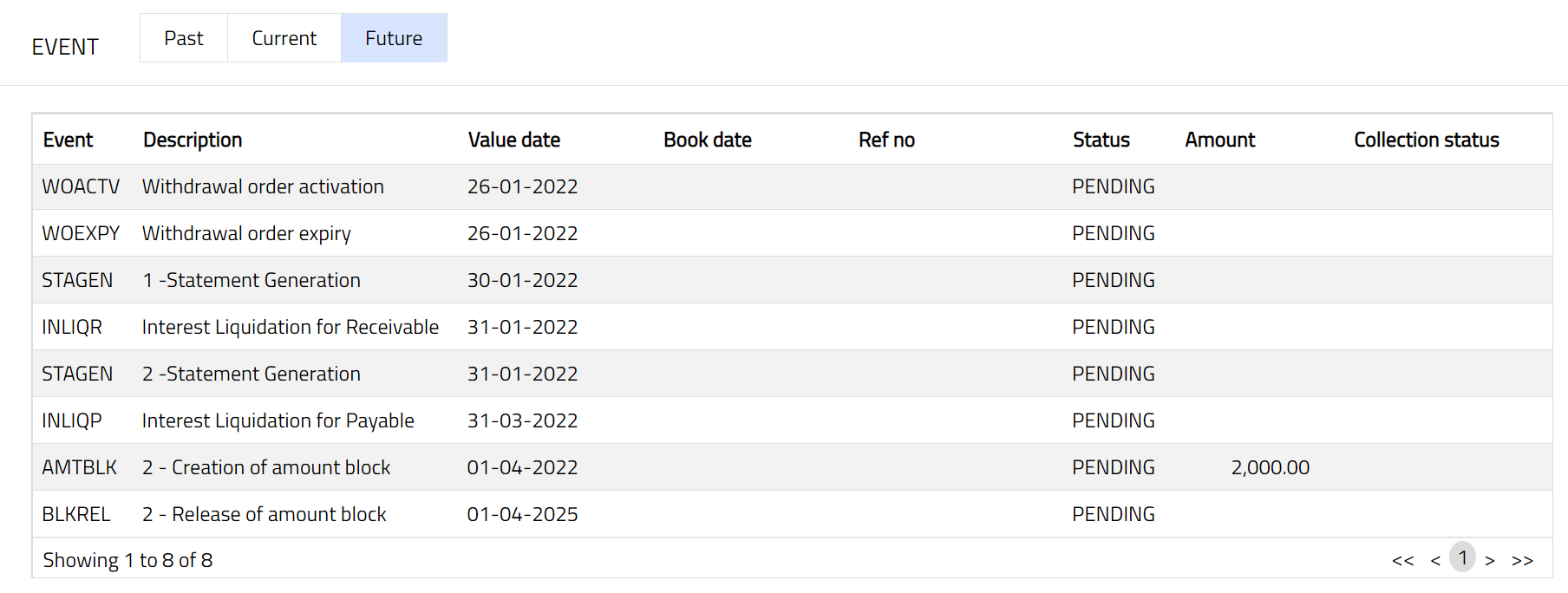Select the WOEXPY withdrawal order expiry row

(246, 233)
